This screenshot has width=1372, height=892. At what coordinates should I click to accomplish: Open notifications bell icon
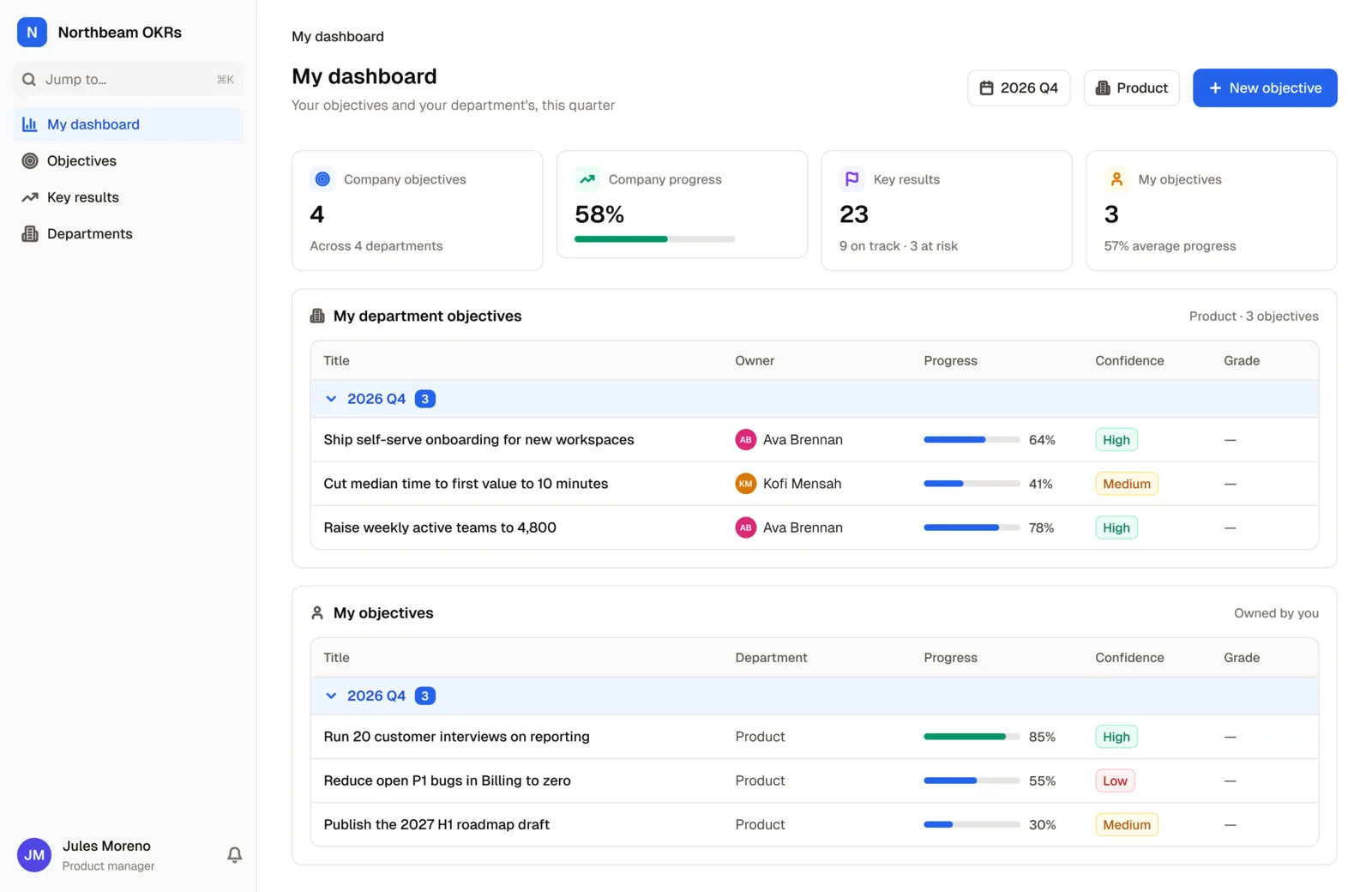tap(234, 855)
